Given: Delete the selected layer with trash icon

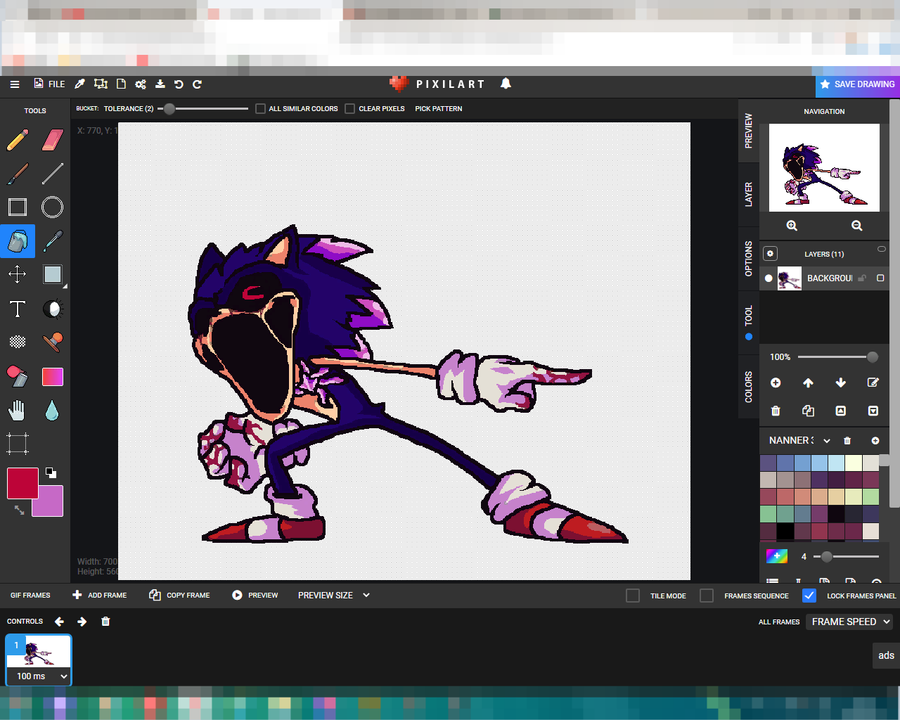Looking at the screenshot, I should pyautogui.click(x=775, y=411).
